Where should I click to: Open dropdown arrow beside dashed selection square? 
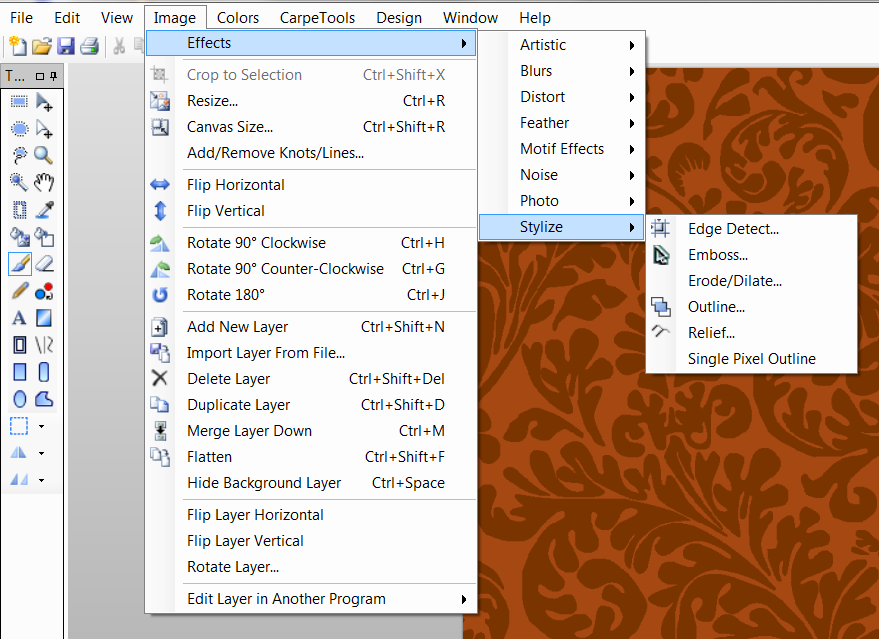coord(42,426)
